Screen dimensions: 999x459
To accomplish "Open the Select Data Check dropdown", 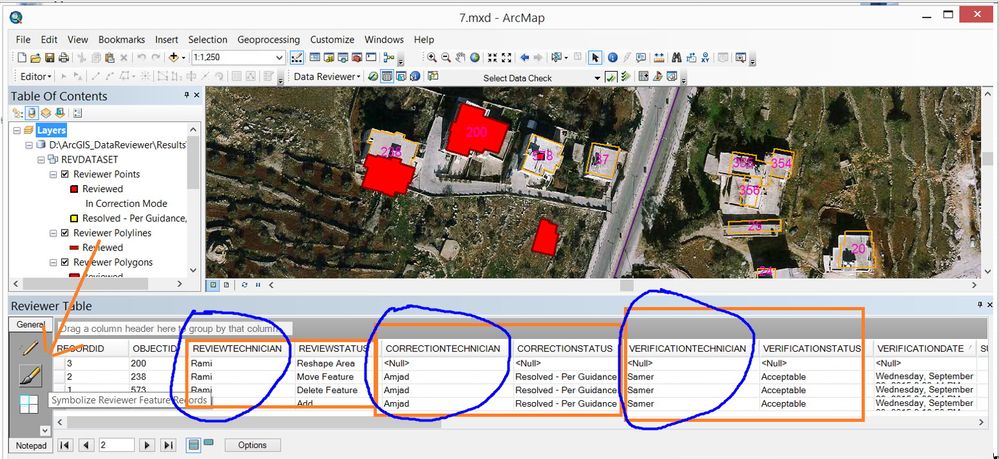I will [597, 77].
